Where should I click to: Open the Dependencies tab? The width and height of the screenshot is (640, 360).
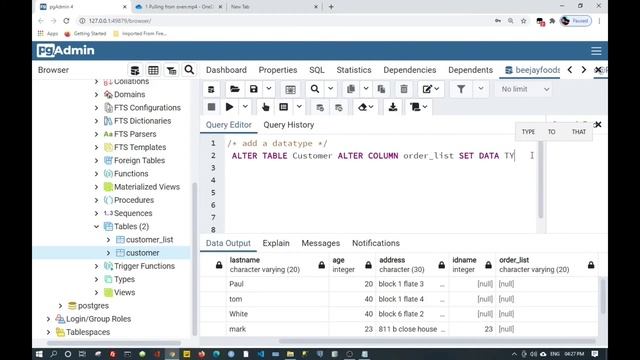410,70
